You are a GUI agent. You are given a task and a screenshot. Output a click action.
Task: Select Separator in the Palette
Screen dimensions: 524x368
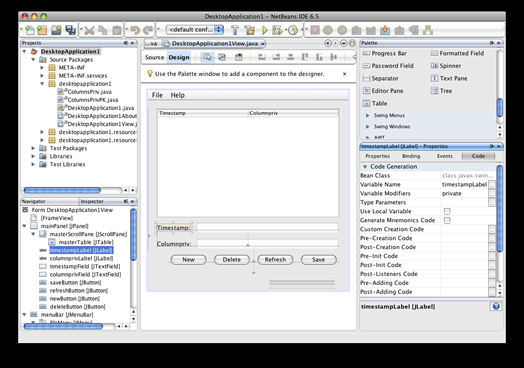[x=381, y=78]
